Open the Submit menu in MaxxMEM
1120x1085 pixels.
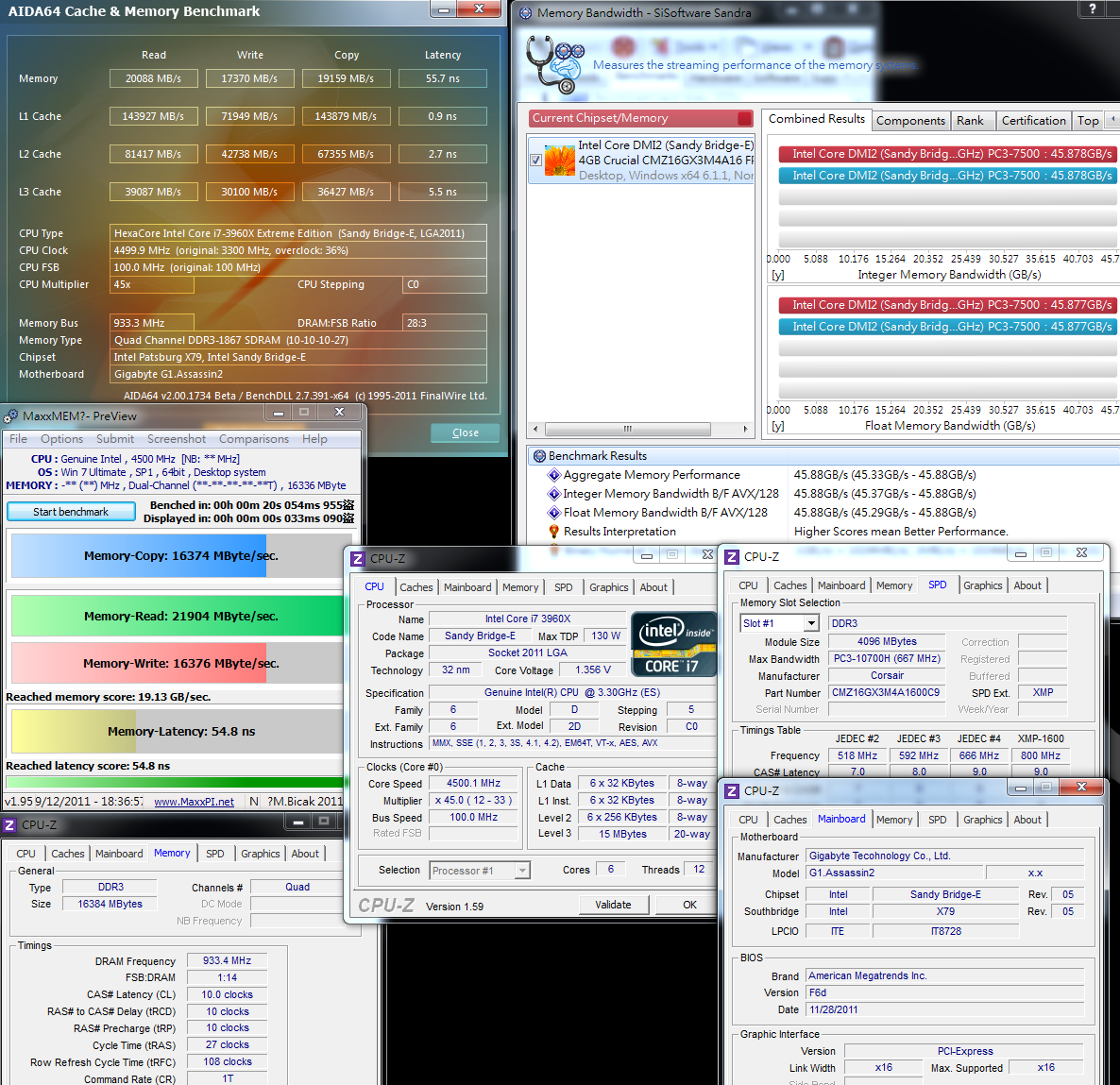coord(115,438)
